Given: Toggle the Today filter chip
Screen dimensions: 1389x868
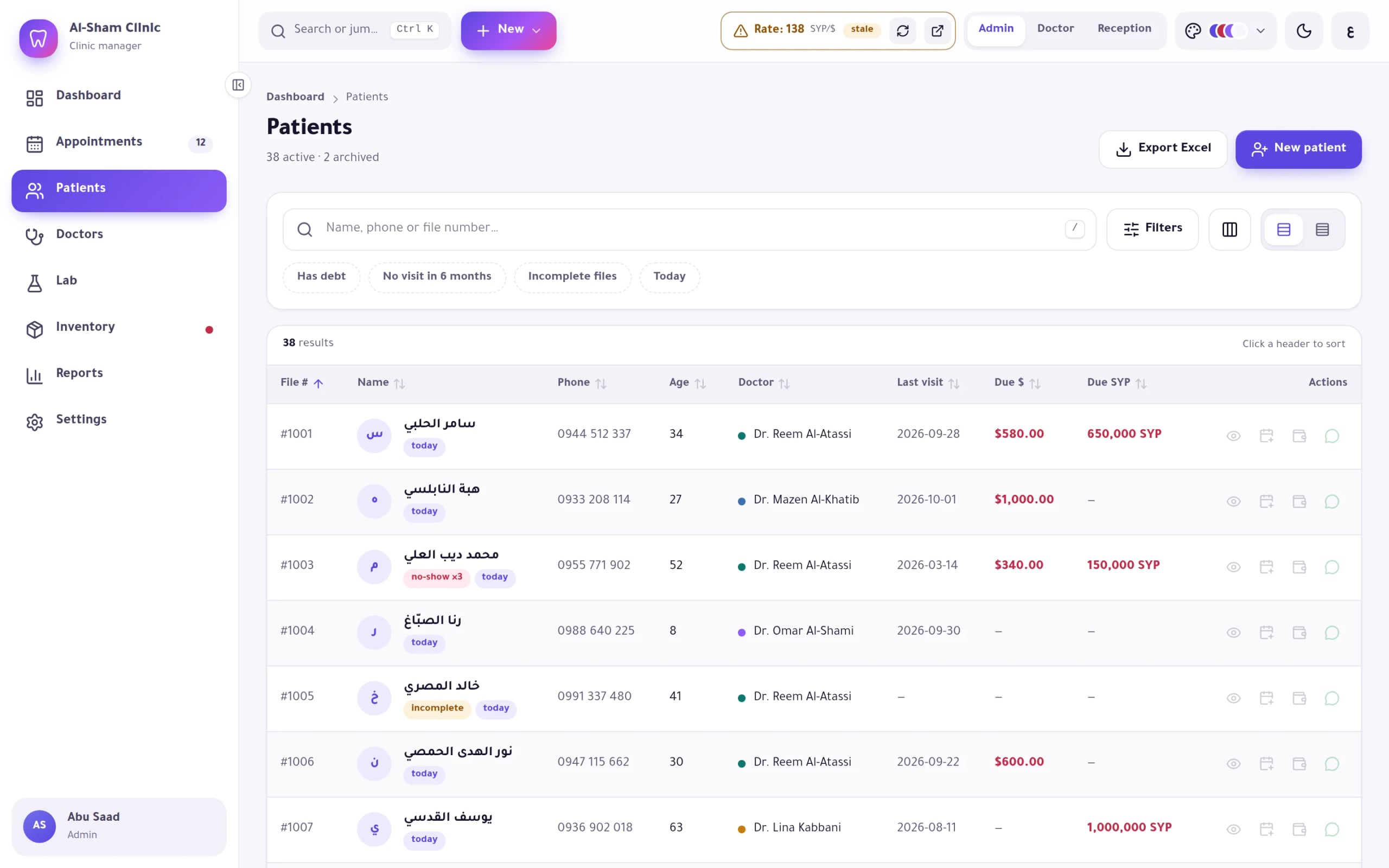Looking at the screenshot, I should [x=669, y=277].
